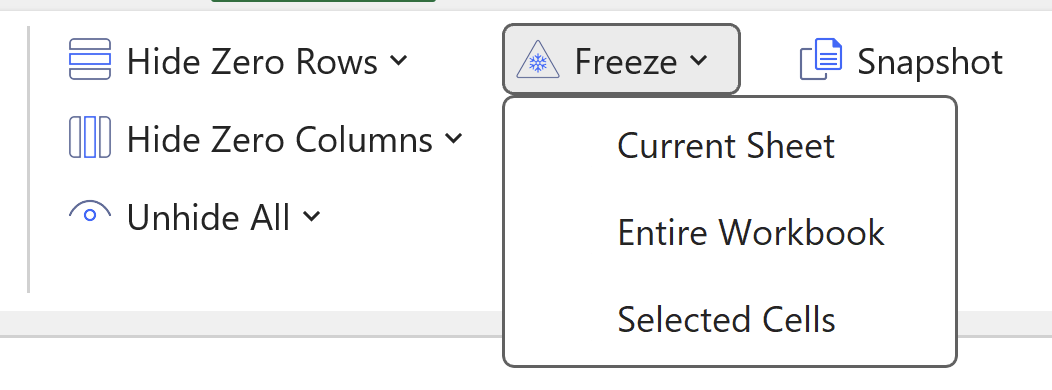Click the Unhide All text label
Image resolution: width=1052 pixels, height=390 pixels.
tap(209, 217)
